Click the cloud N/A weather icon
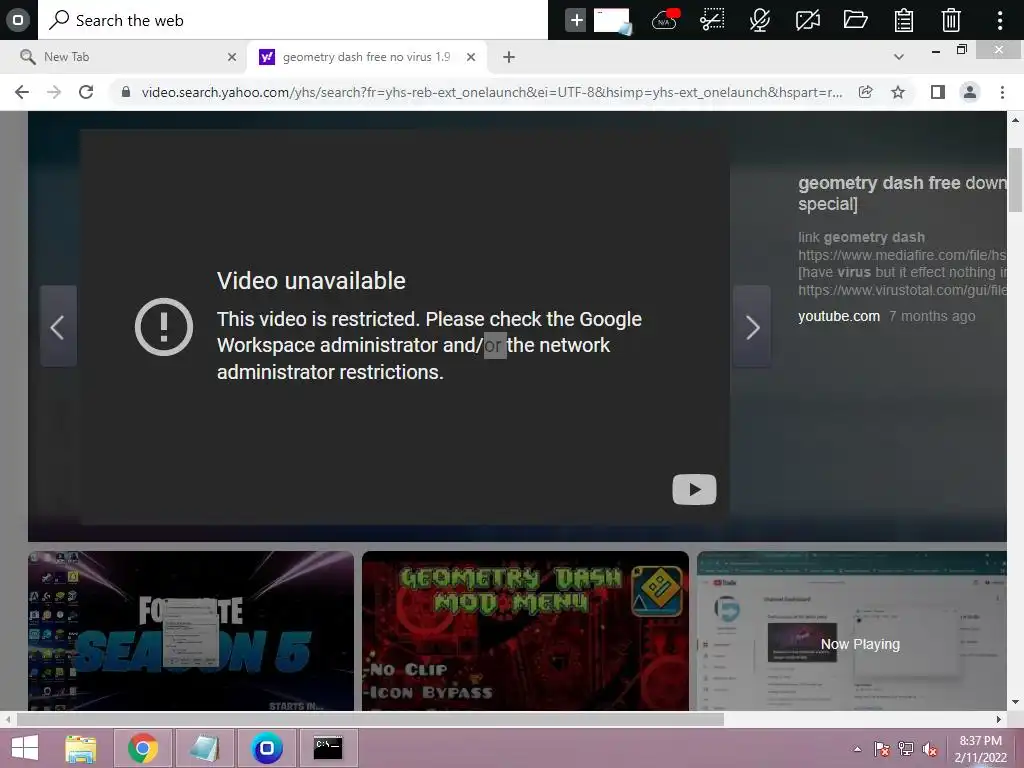The height and width of the screenshot is (768, 1024). point(665,20)
